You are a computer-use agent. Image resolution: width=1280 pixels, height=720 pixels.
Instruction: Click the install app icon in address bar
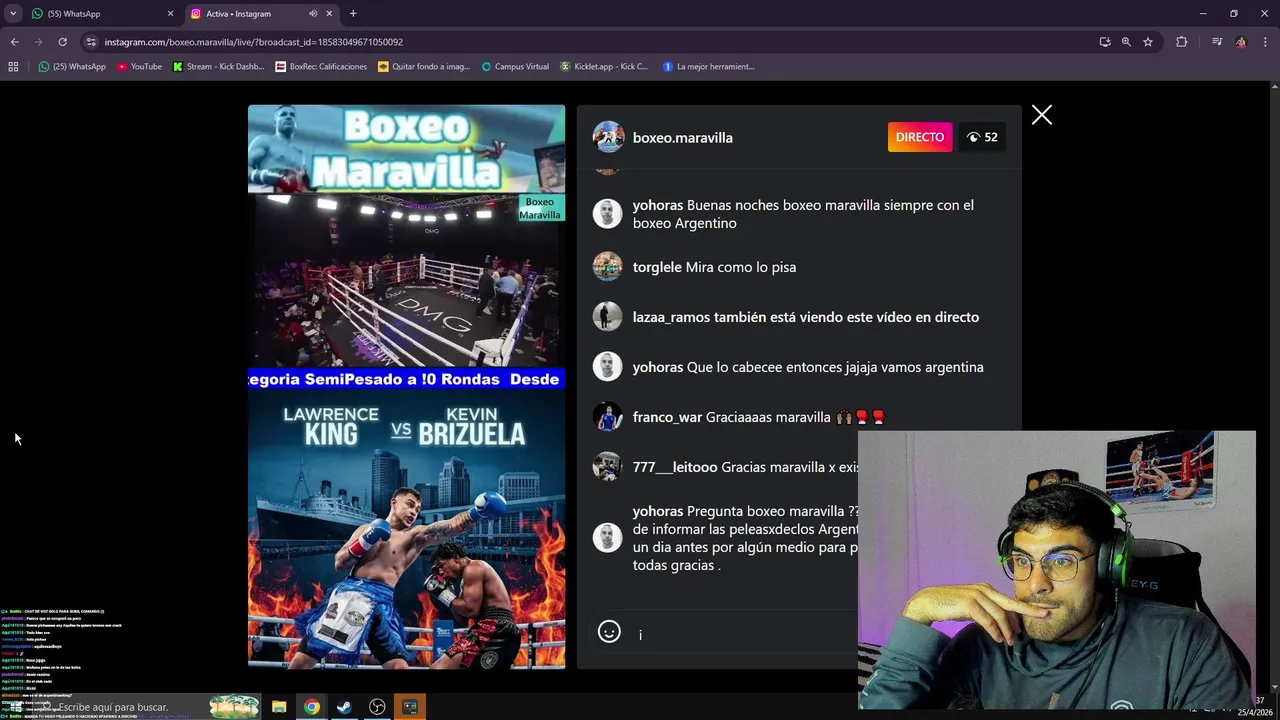pyautogui.click(x=1104, y=42)
